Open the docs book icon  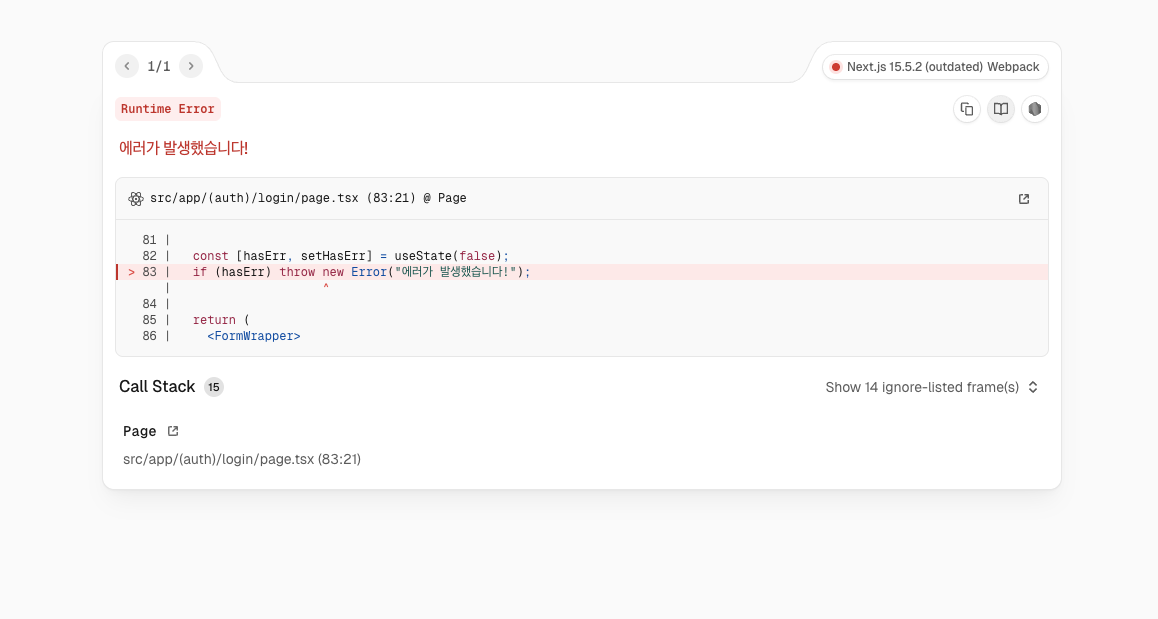pyautogui.click(x=1000, y=109)
